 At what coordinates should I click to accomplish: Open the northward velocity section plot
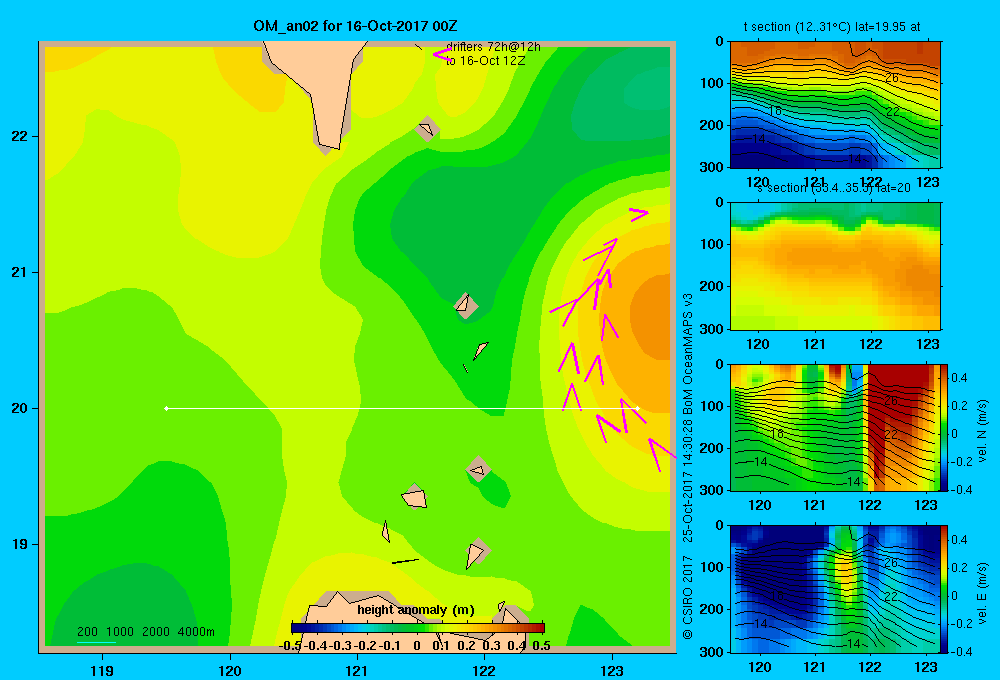point(835,427)
